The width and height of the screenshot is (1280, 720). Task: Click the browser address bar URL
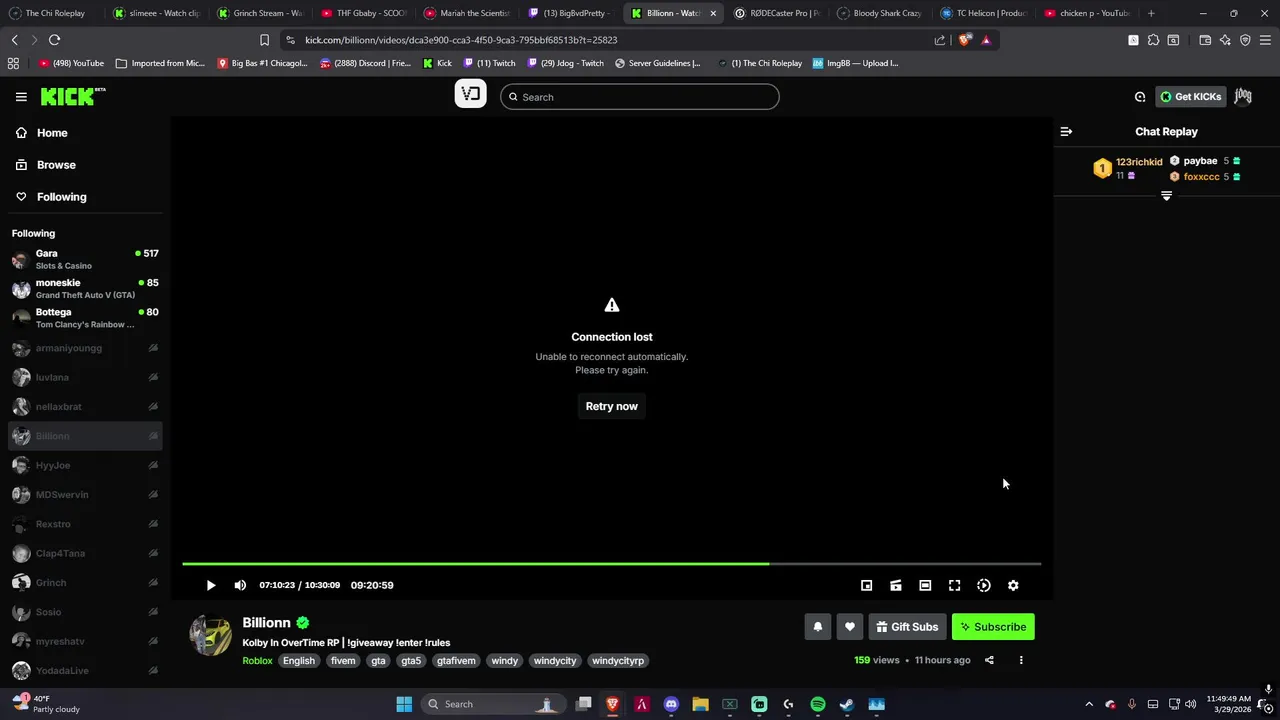tap(461, 40)
